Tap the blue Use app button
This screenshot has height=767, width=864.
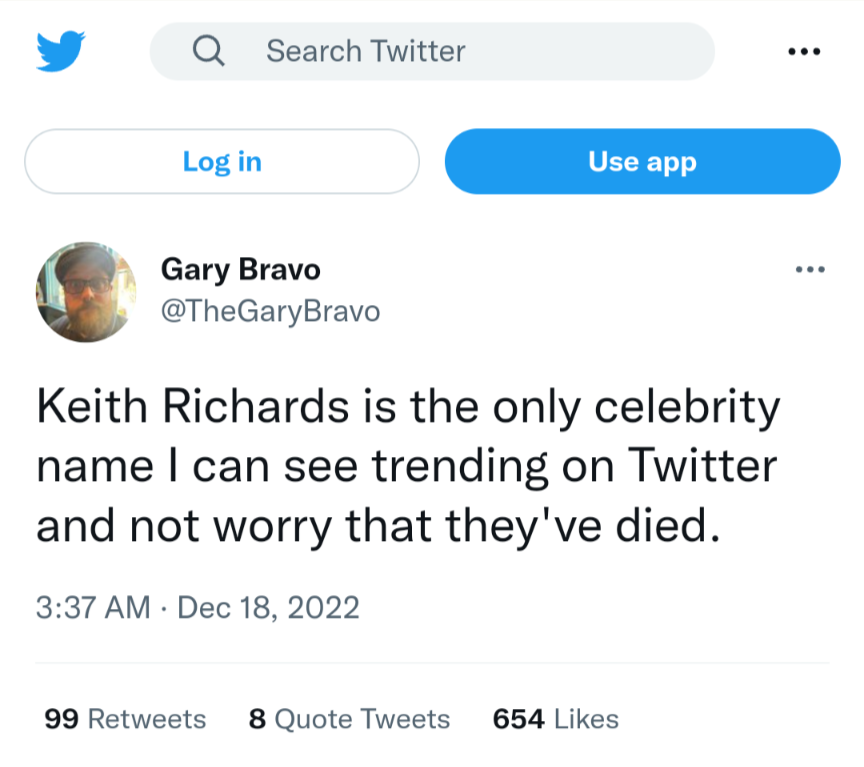coord(642,161)
